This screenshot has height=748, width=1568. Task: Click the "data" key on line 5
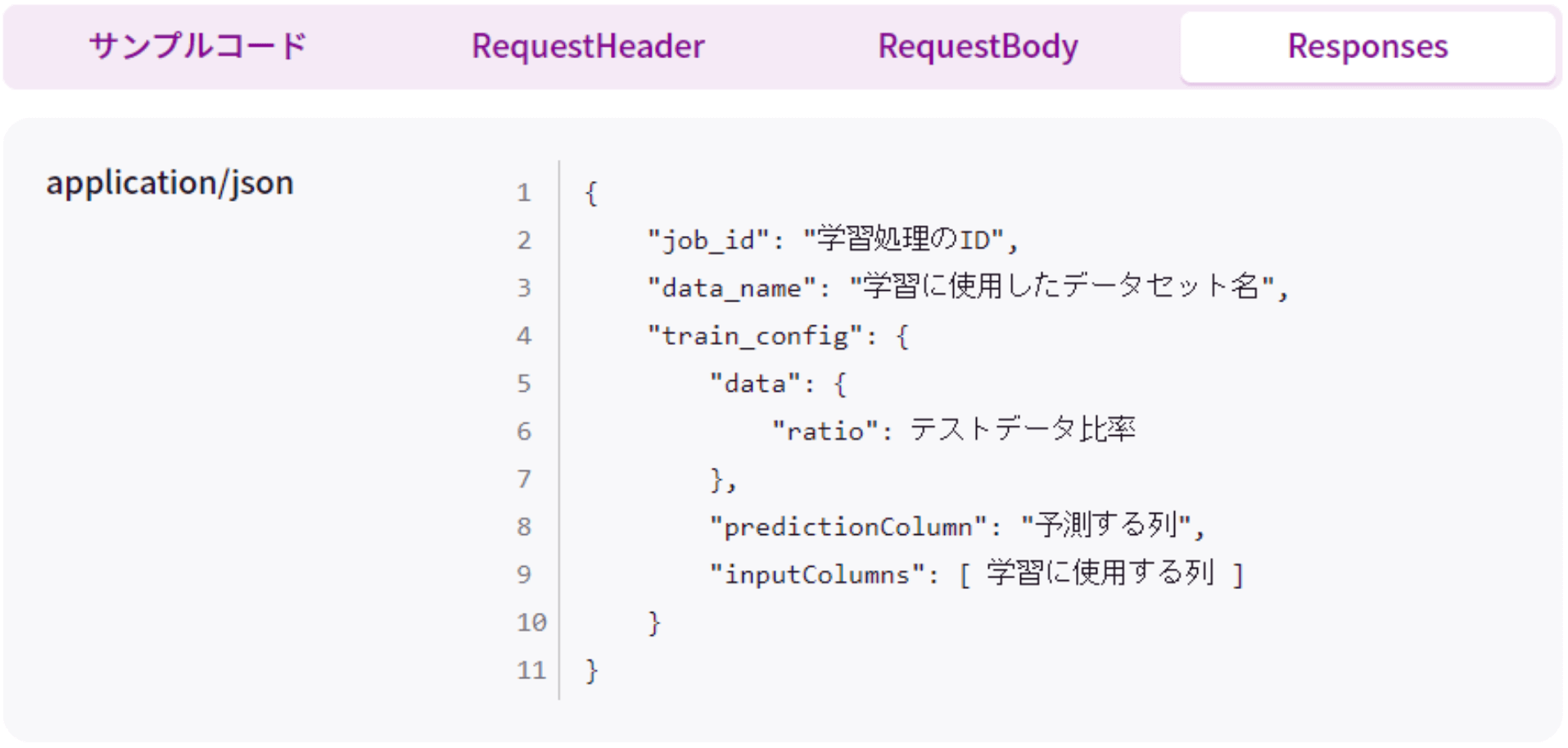pos(755,383)
